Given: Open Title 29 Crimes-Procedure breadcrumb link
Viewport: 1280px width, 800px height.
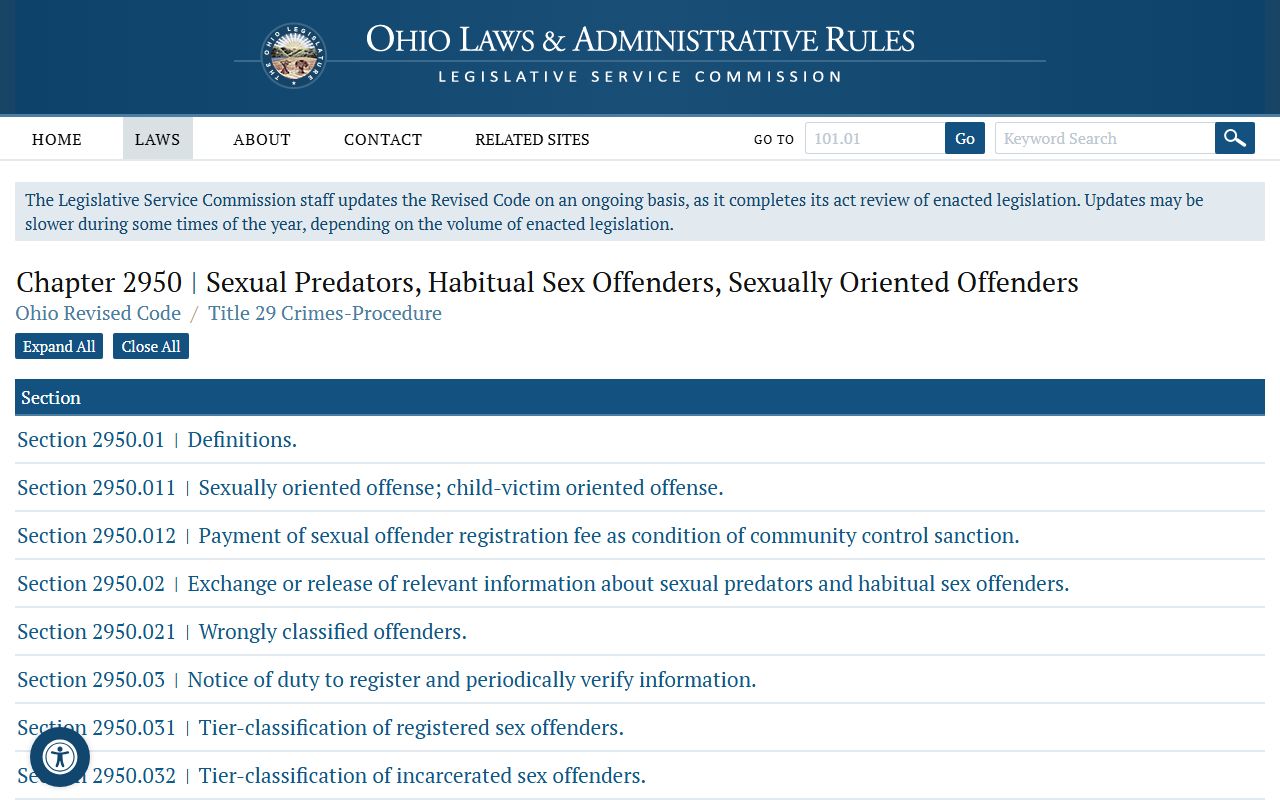Looking at the screenshot, I should pyautogui.click(x=325, y=313).
